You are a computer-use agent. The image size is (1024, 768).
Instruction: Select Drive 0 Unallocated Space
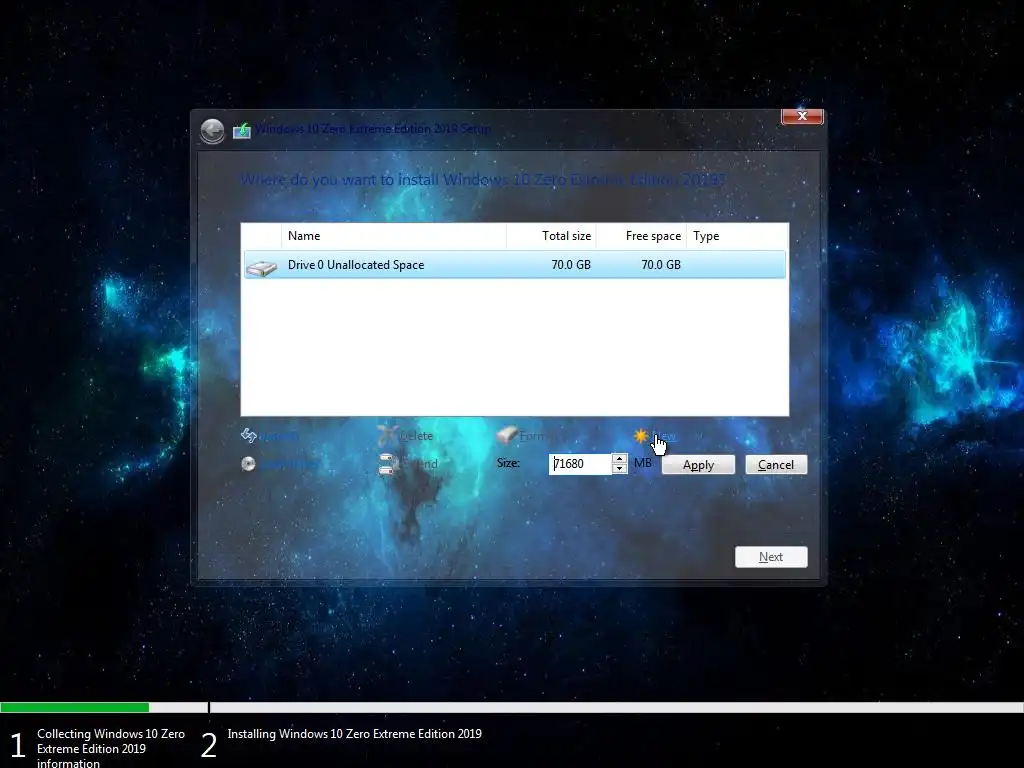[x=515, y=265]
